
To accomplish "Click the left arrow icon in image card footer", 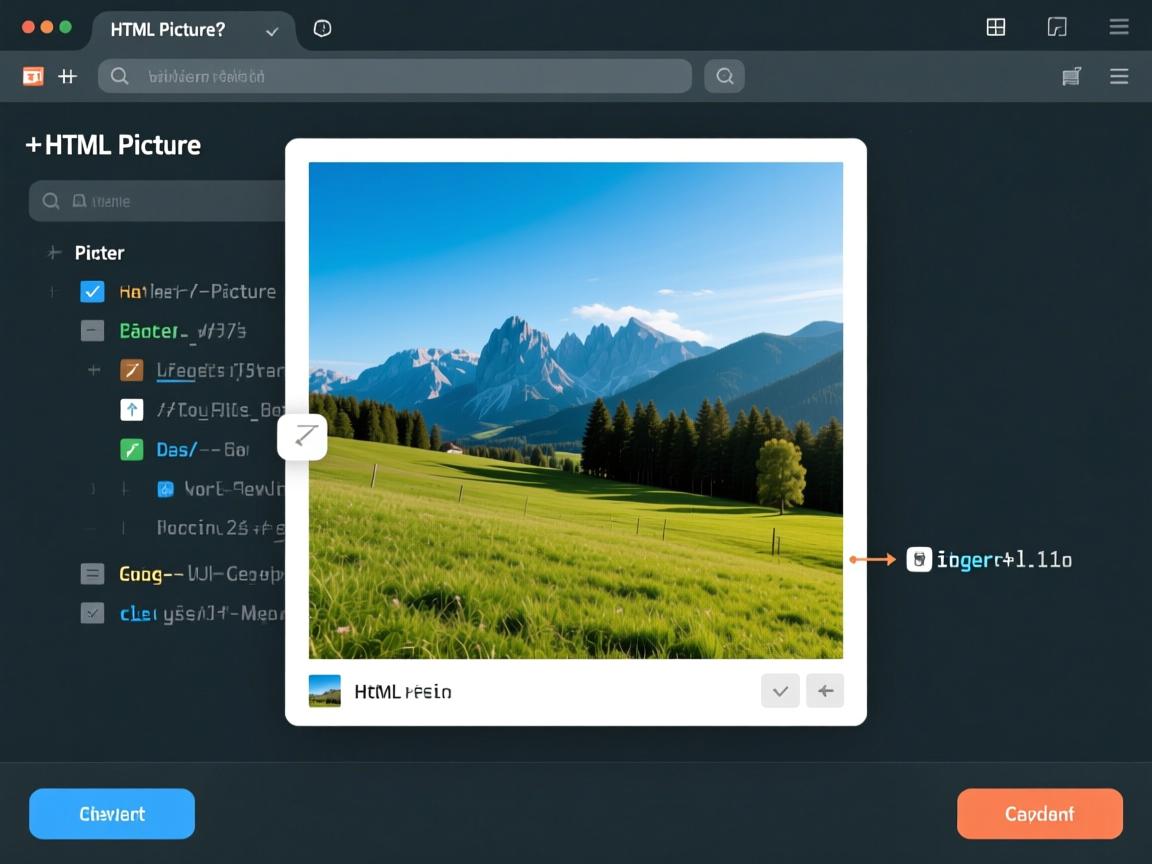I will [x=825, y=691].
